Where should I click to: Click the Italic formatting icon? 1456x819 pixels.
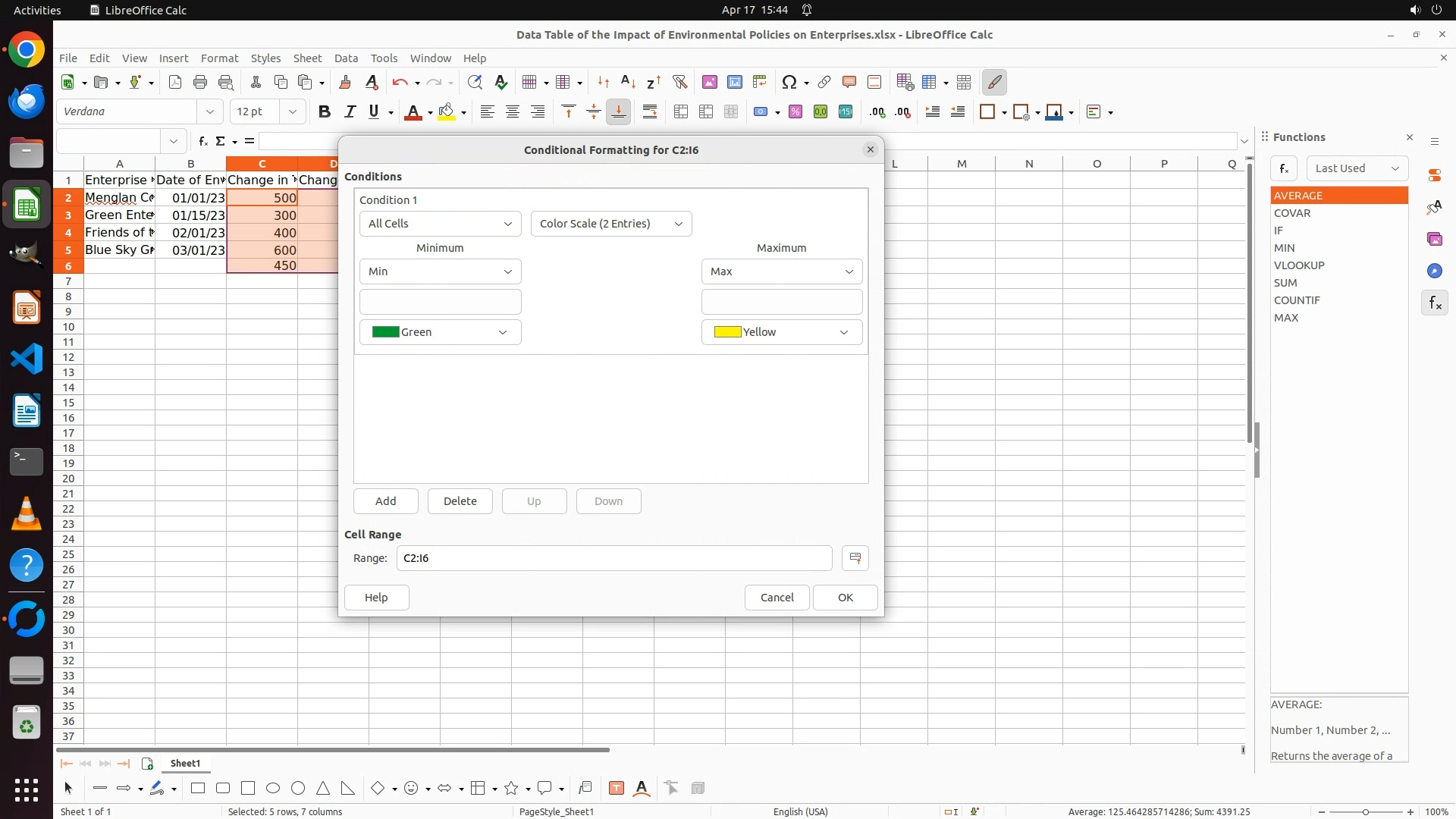[x=350, y=112]
